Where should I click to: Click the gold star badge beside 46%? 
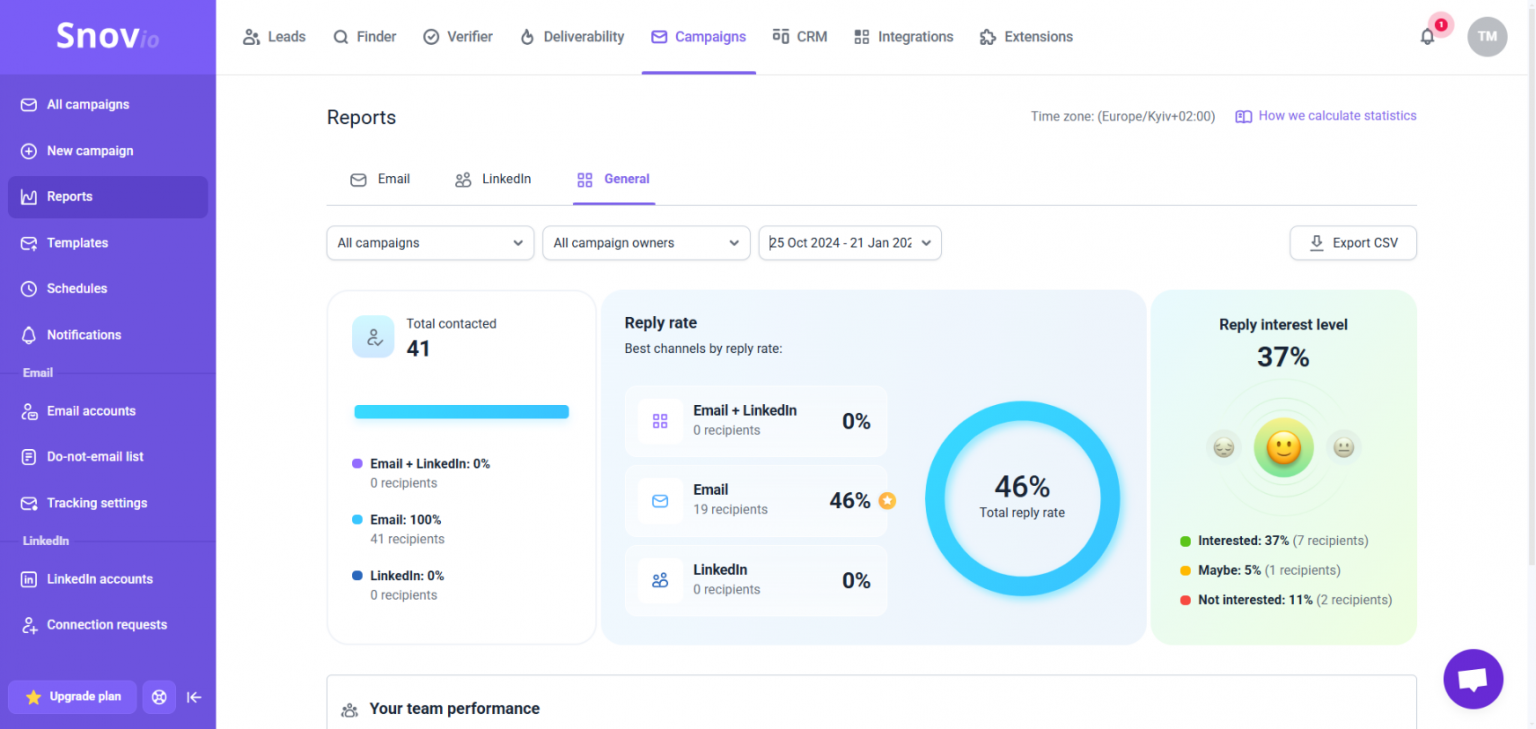tap(887, 500)
